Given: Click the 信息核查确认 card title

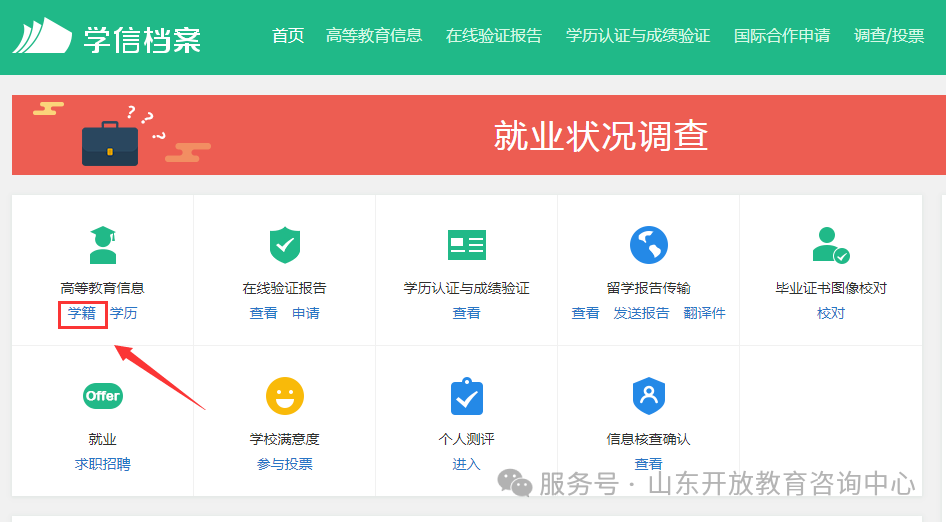Looking at the screenshot, I should 649,439.
